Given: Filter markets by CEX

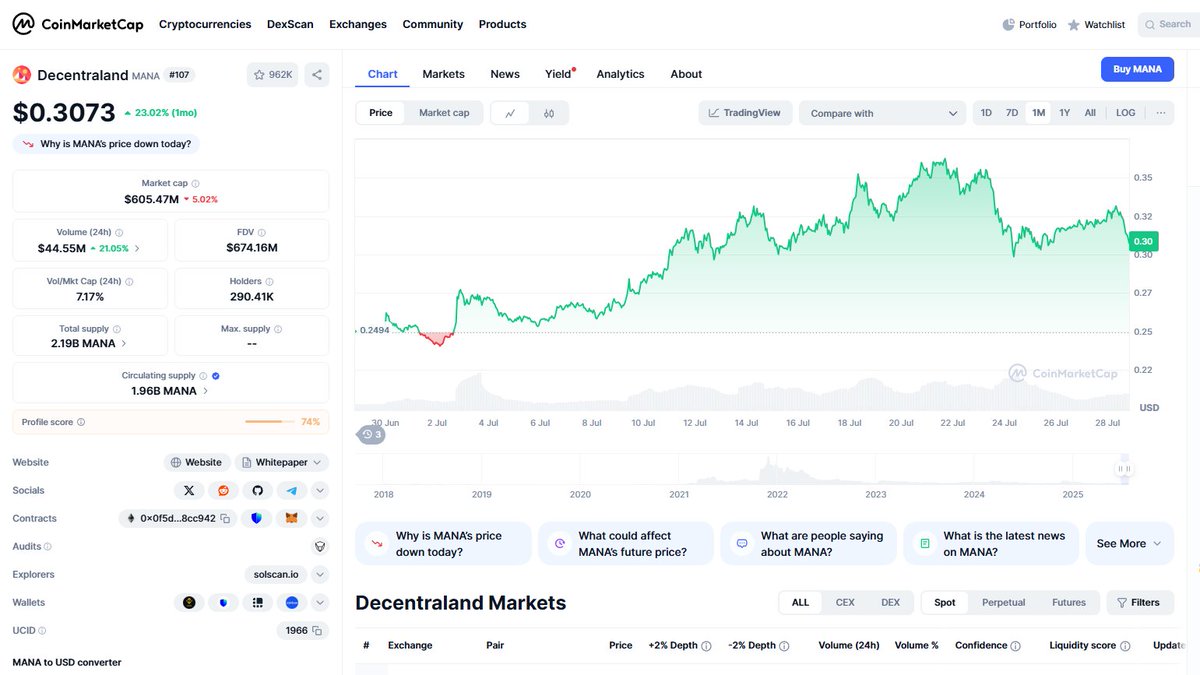Looking at the screenshot, I should tap(845, 603).
